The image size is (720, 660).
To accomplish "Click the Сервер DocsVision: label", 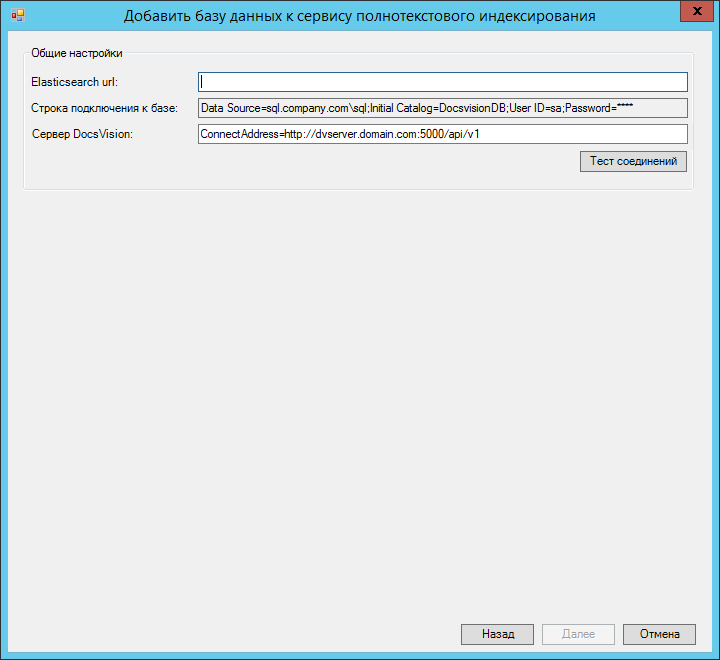I will tap(90, 134).
